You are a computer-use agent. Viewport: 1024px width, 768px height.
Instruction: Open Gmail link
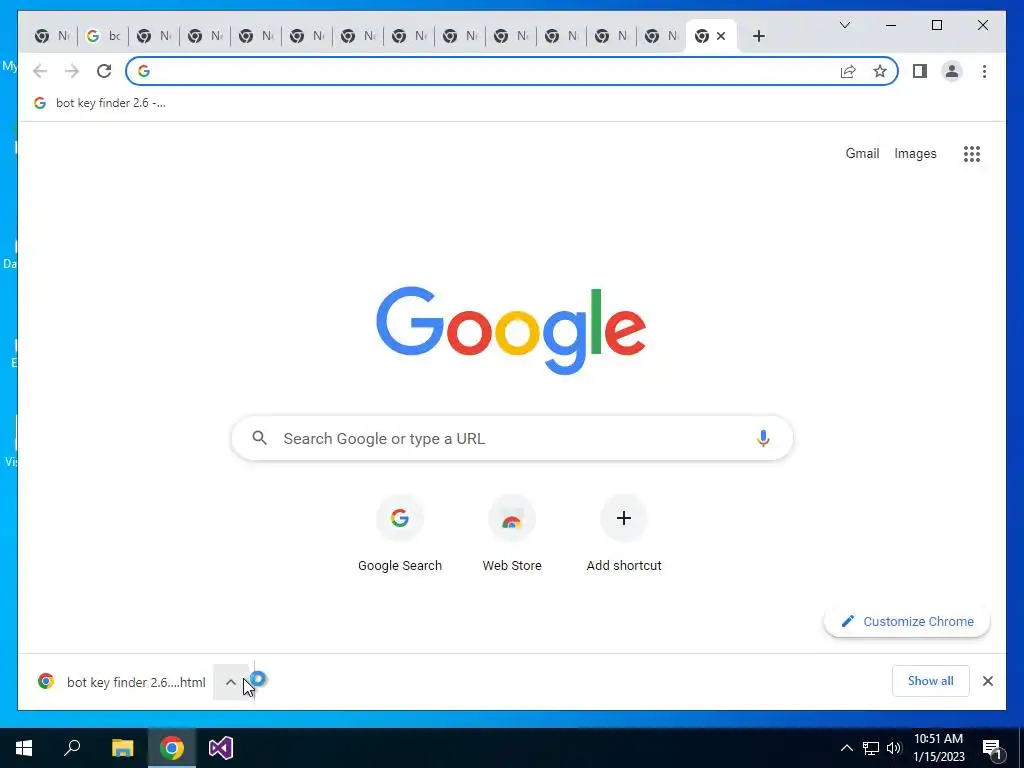[x=862, y=153]
